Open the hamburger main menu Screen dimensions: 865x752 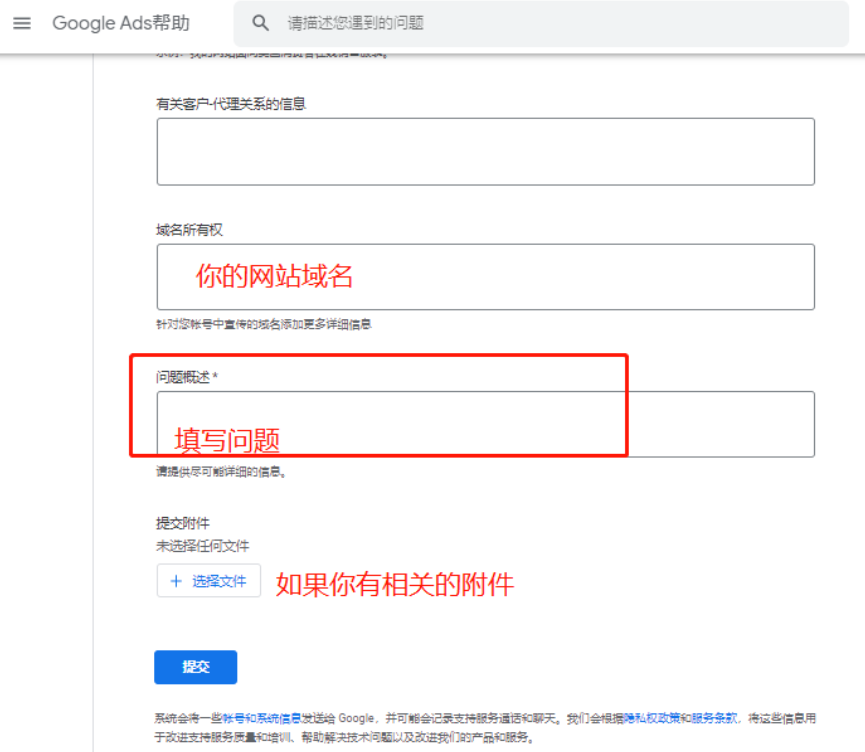(22, 23)
